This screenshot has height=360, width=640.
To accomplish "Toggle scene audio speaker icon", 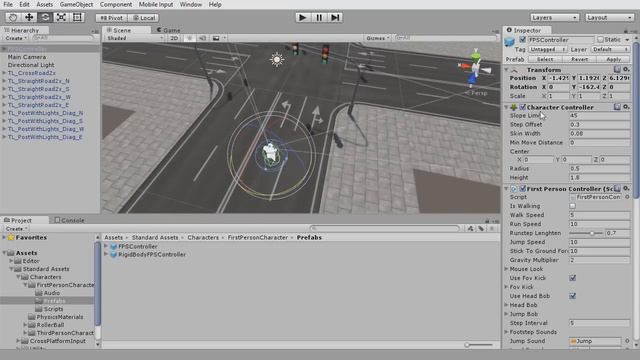I will [202, 38].
